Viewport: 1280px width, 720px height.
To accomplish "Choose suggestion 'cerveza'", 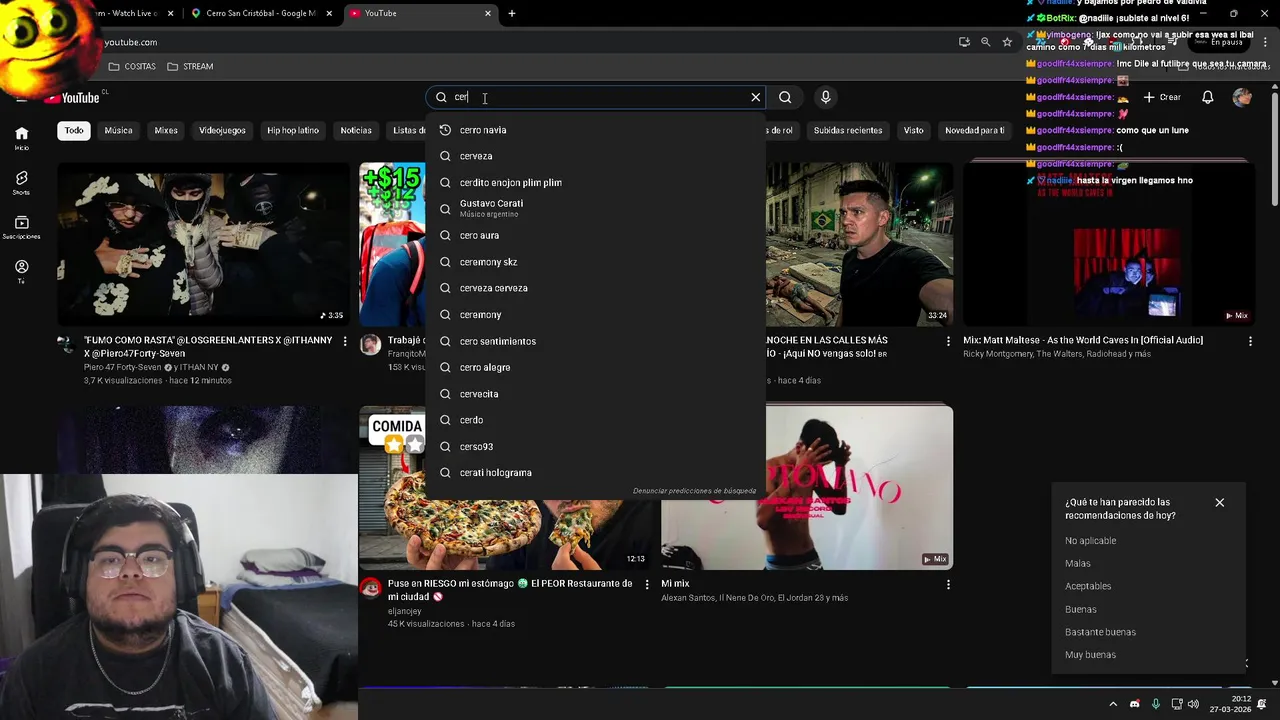I will coord(595,156).
